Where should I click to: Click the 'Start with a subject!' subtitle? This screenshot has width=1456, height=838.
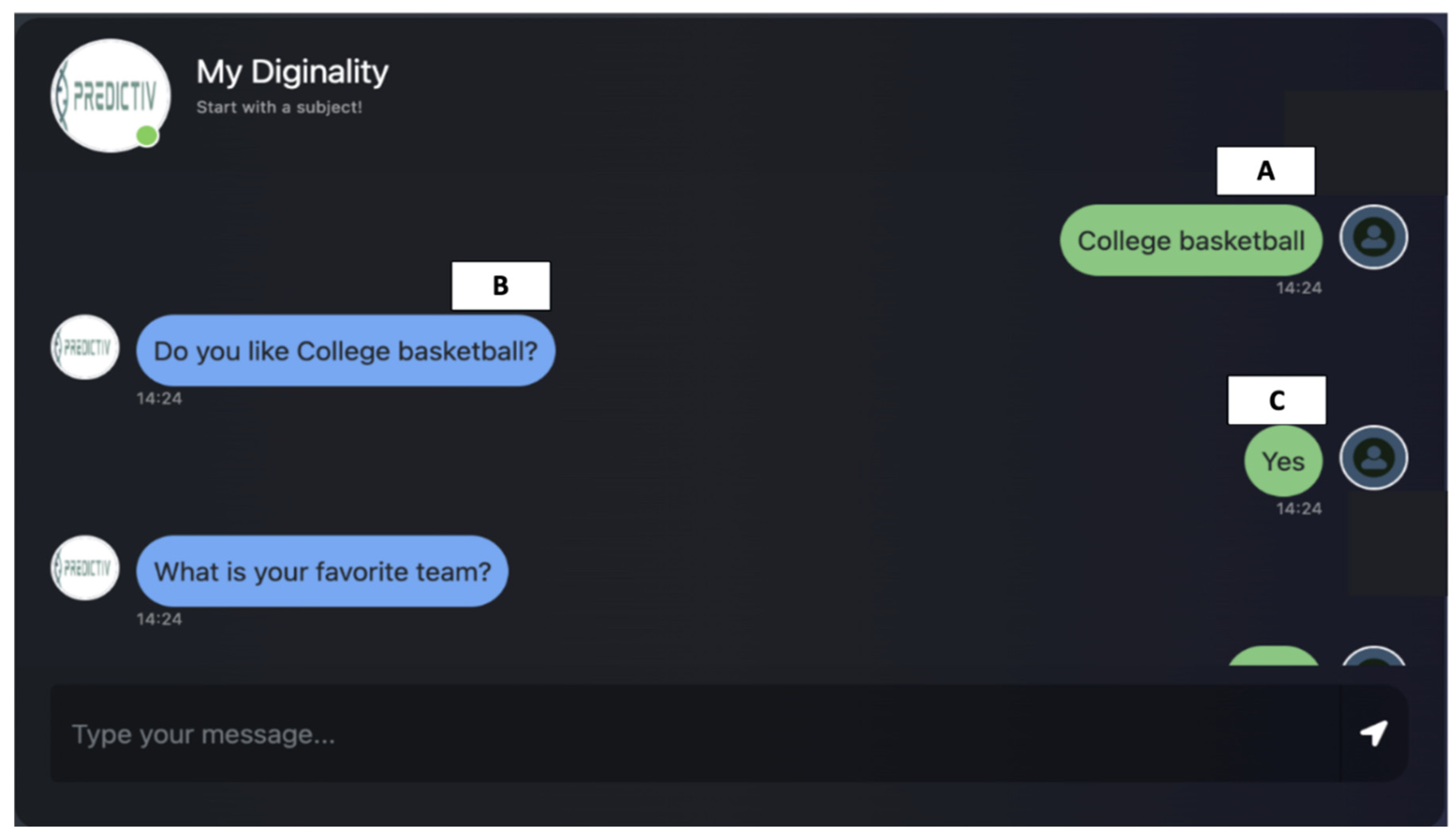(x=279, y=107)
